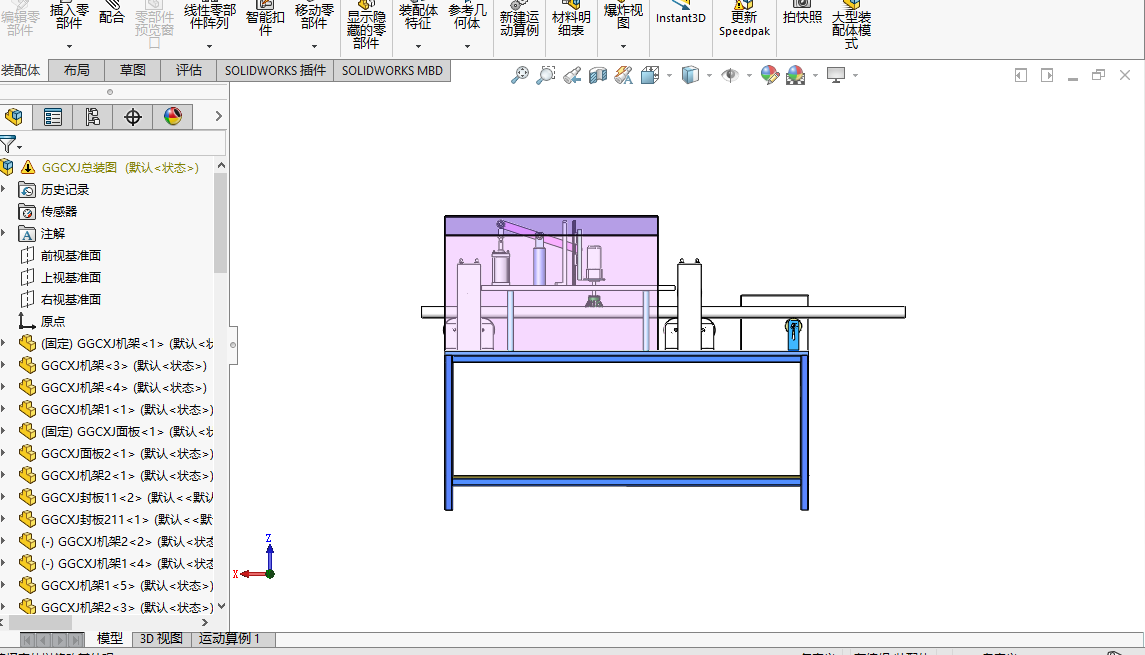
Task: Expand more manager tabs arrow
Action: pyautogui.click(x=218, y=116)
